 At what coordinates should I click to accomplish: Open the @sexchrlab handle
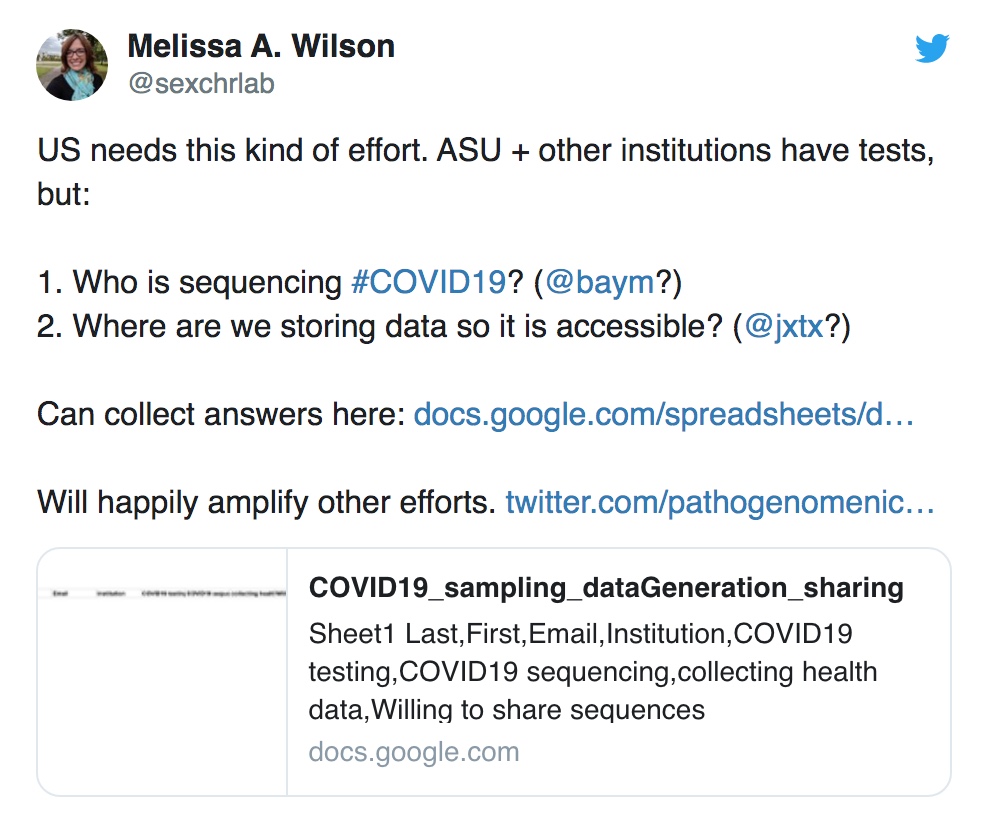coord(201,84)
